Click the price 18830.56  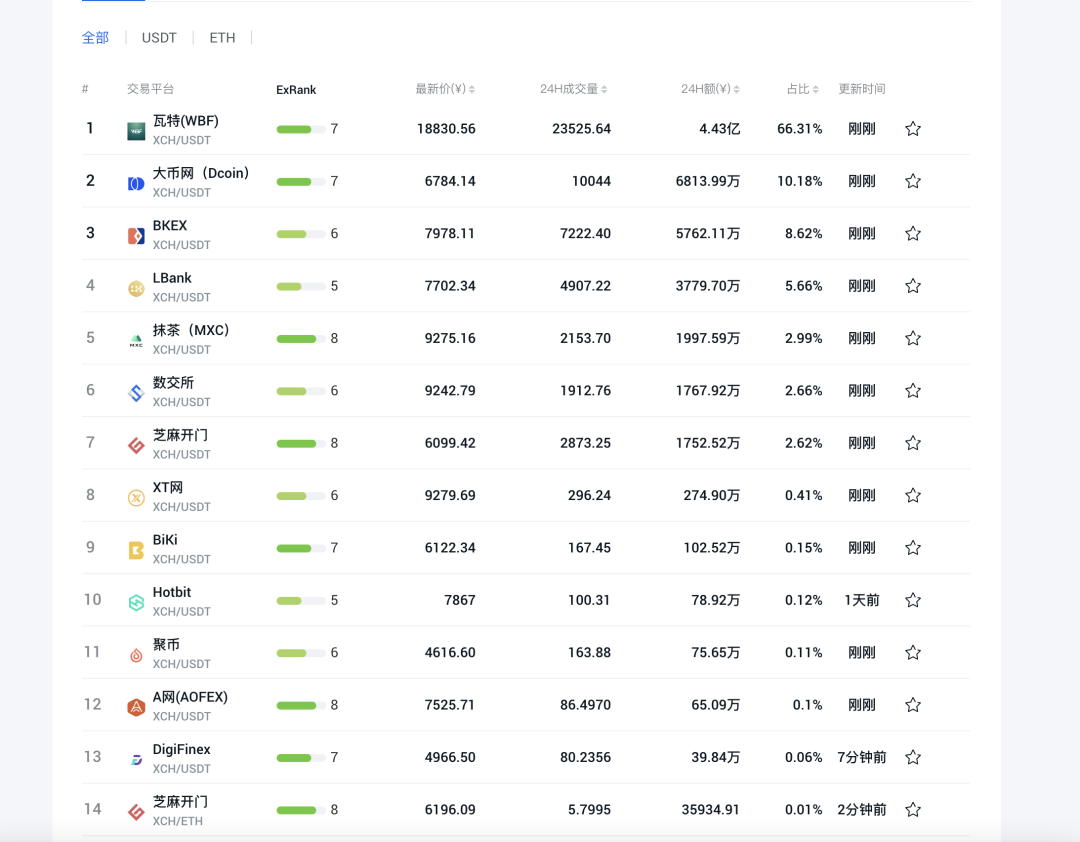446,129
